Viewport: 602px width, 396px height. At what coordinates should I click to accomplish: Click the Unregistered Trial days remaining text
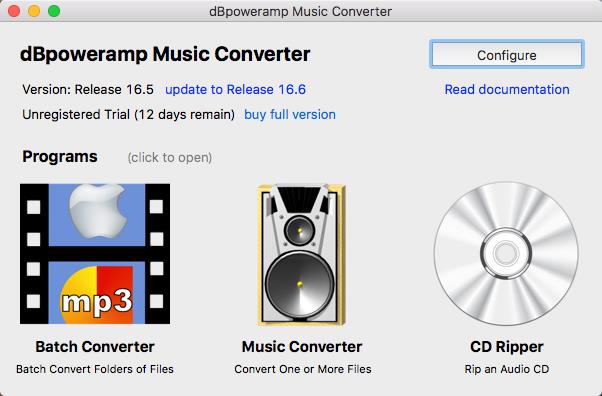click(x=129, y=114)
